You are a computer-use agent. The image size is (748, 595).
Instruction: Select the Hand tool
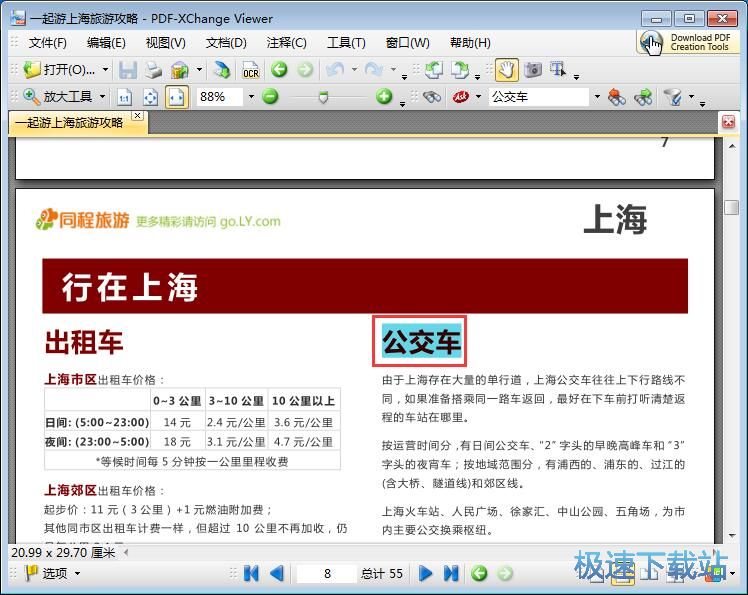click(x=507, y=70)
